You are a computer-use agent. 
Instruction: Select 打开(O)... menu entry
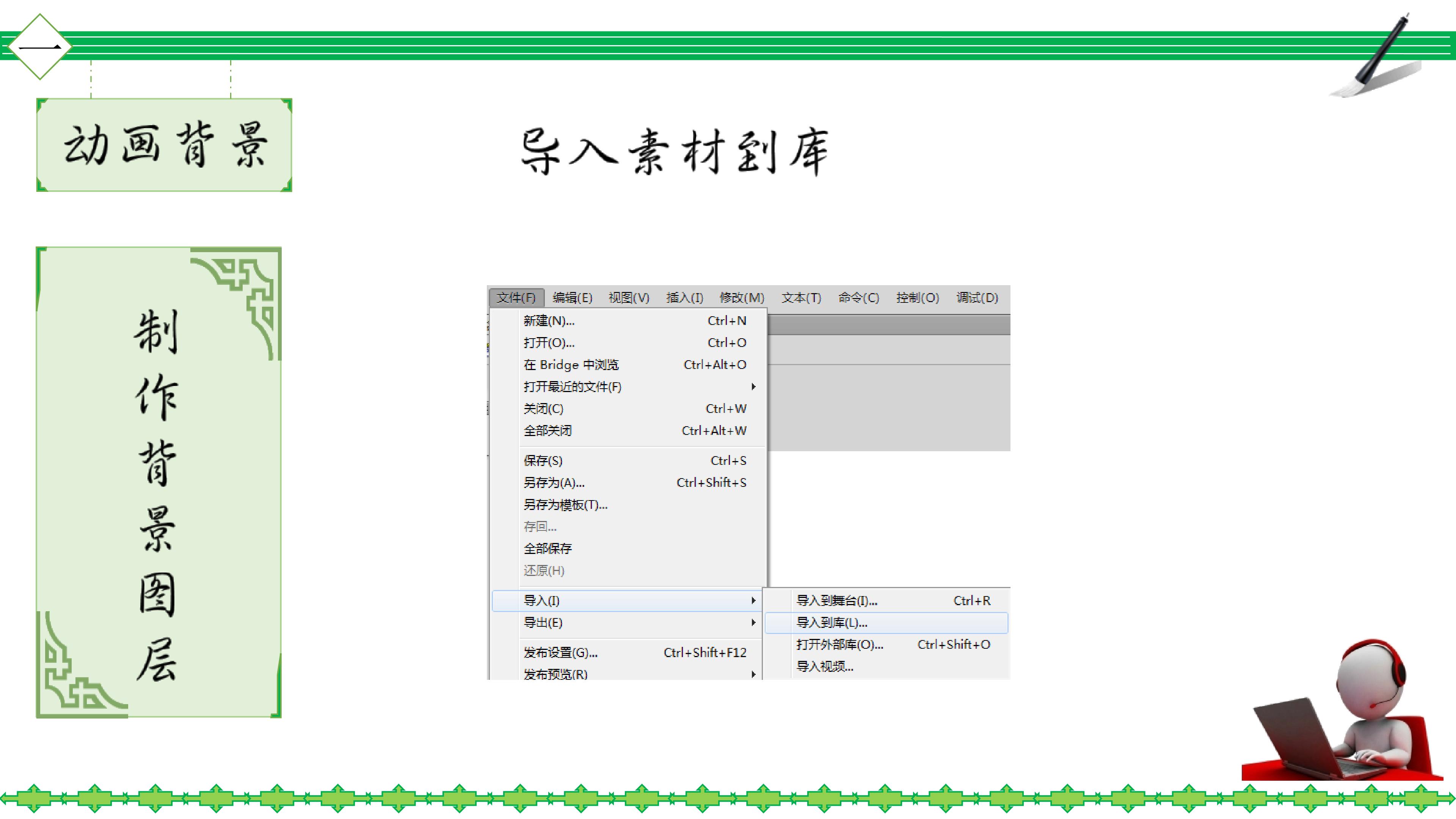tap(549, 342)
